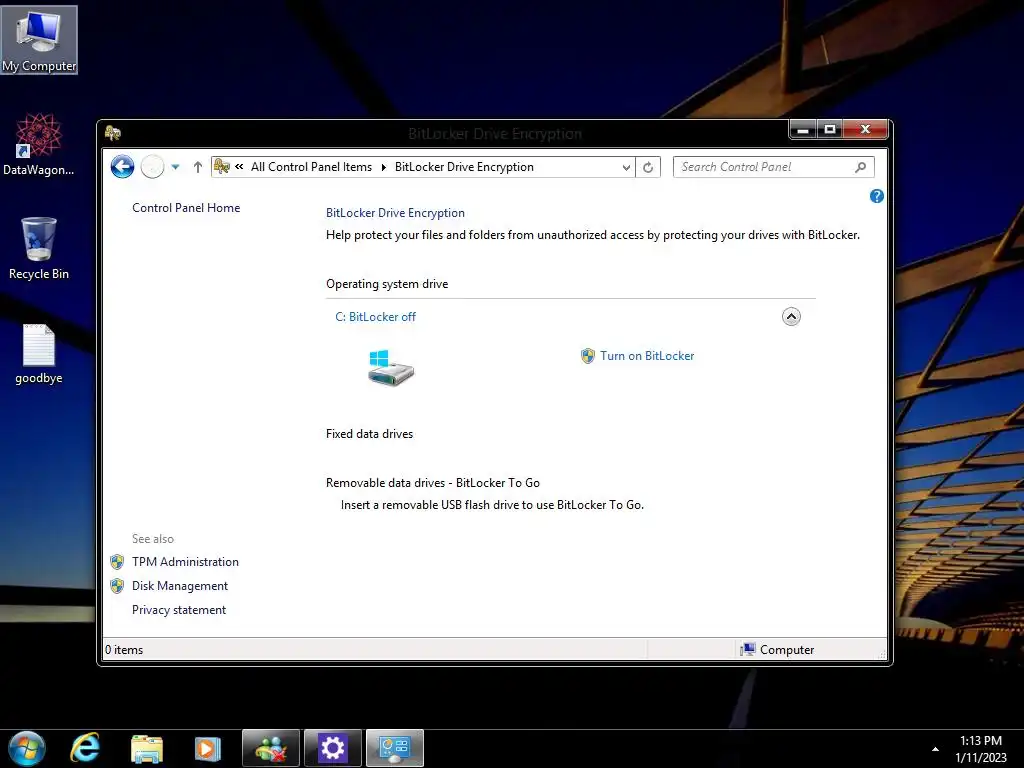The height and width of the screenshot is (768, 1024).
Task: Click the arrow between breadcrumb items
Action: pyautogui.click(x=383, y=167)
